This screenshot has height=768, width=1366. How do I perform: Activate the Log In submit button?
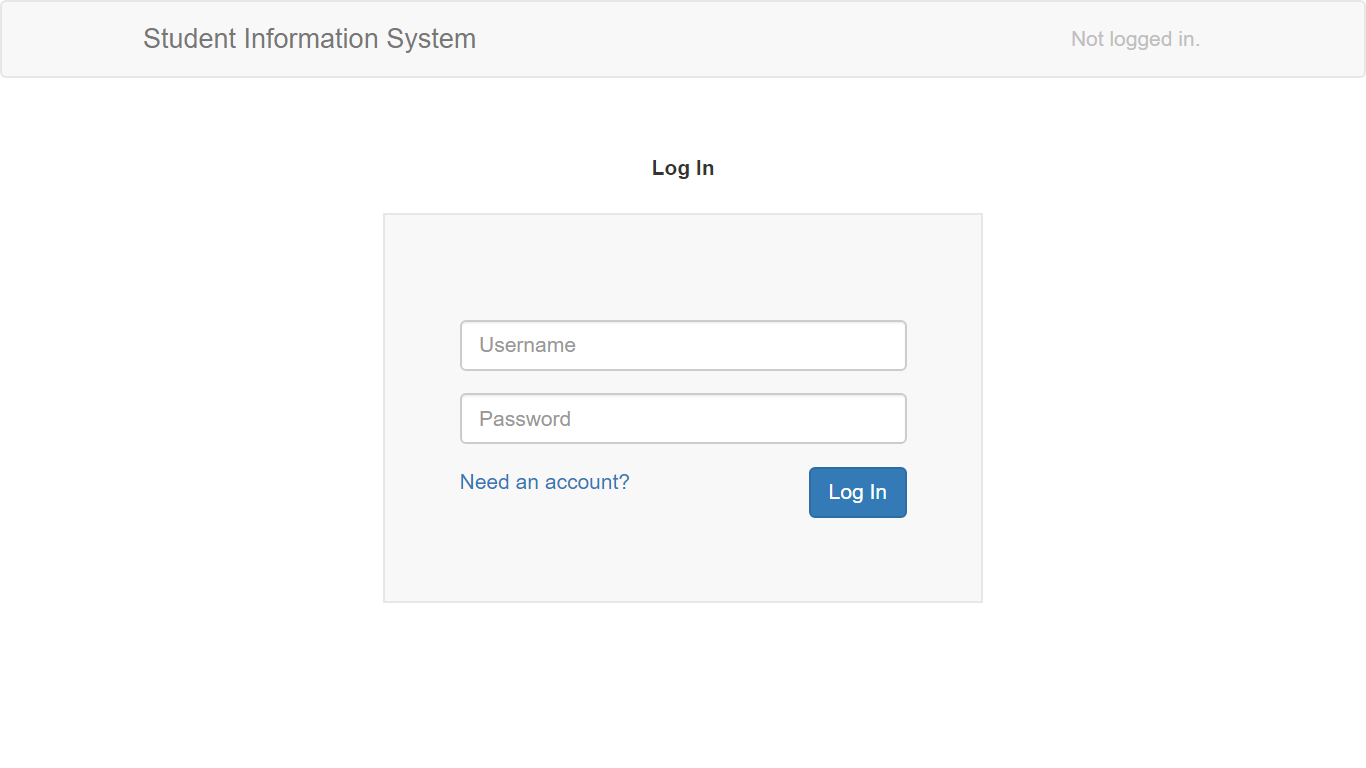click(857, 492)
